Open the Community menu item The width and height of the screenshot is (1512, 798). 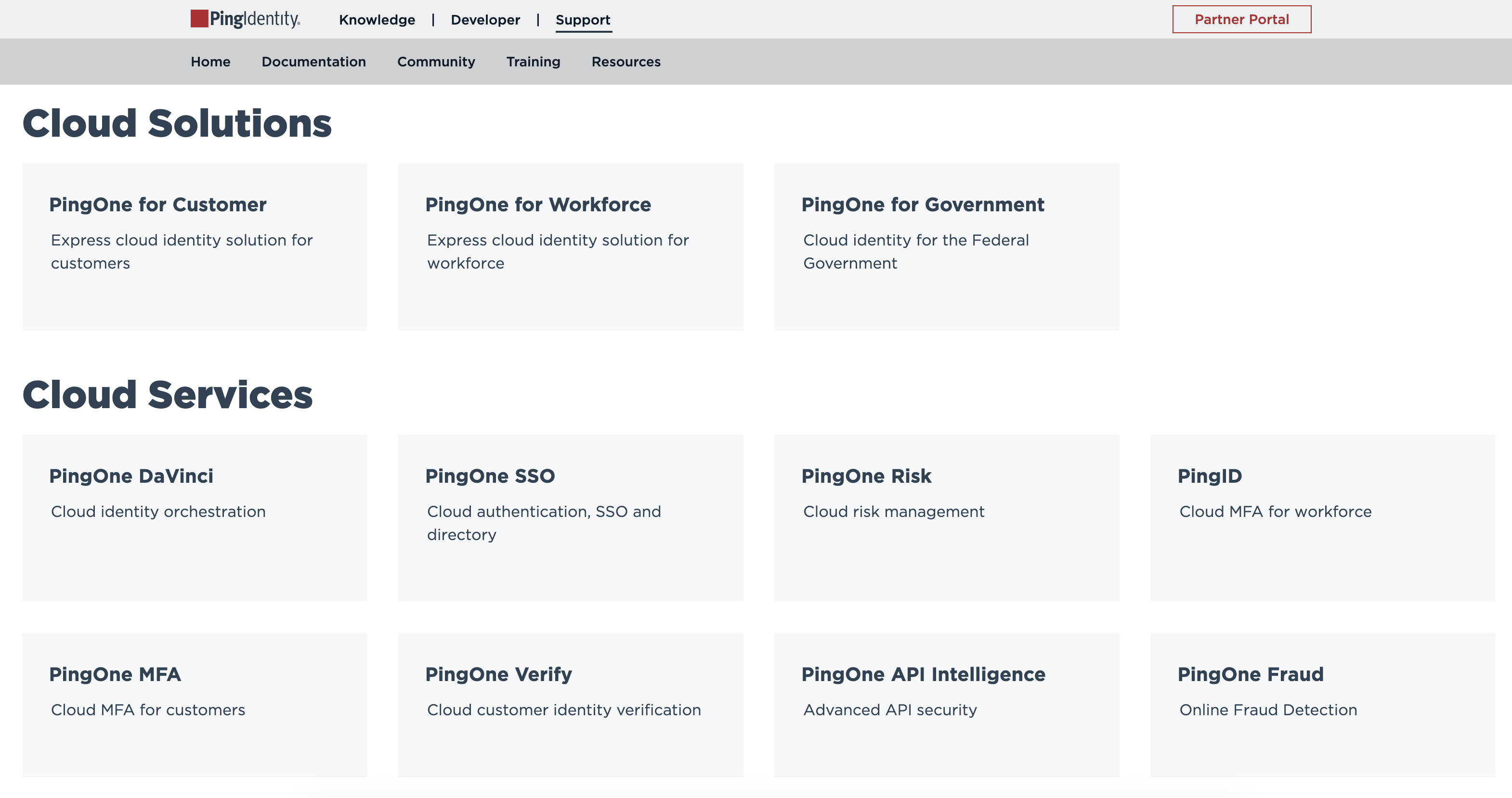[x=436, y=62]
